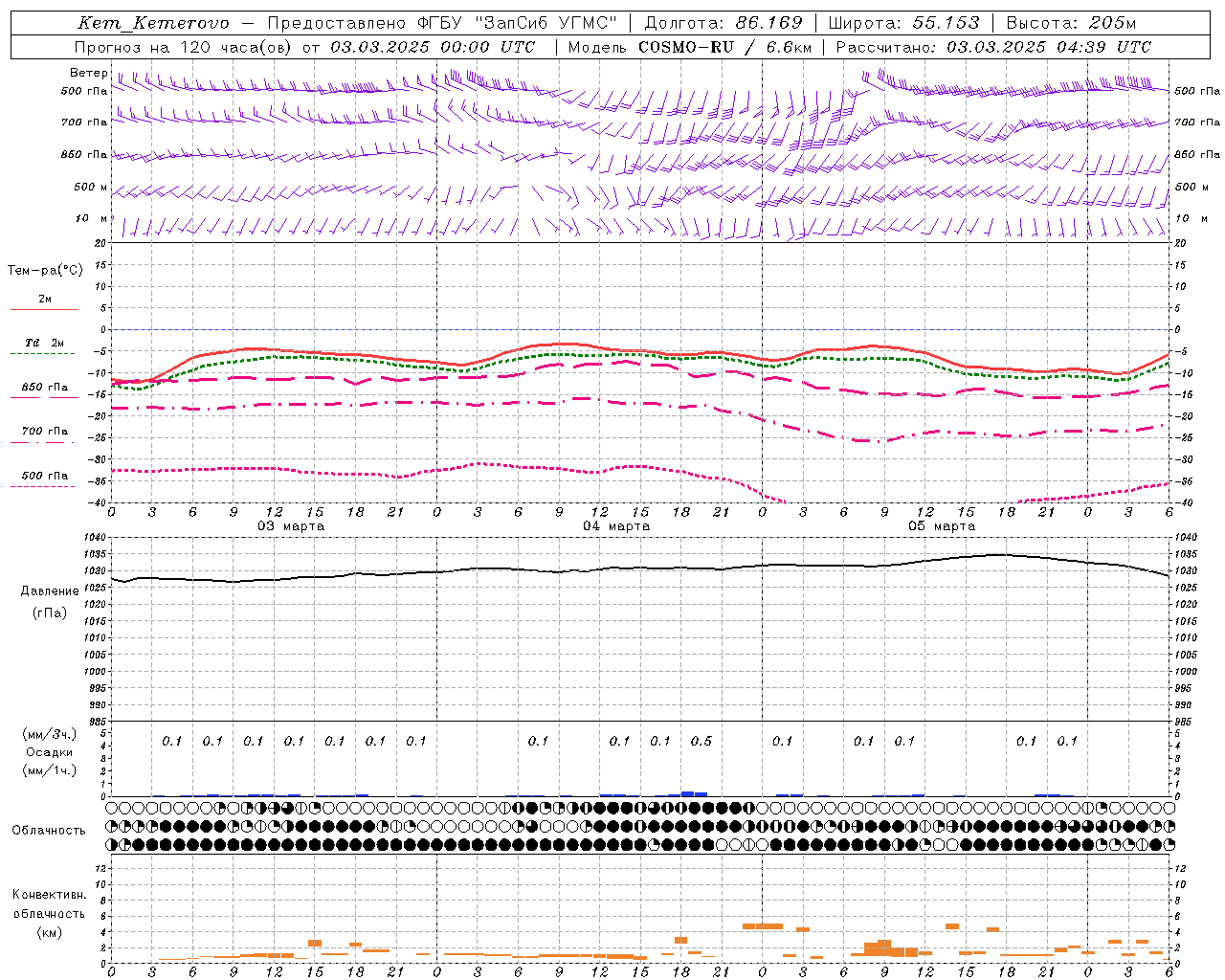Click the Ветер panel label
This screenshot has height=980, width=1225.
click(88, 73)
